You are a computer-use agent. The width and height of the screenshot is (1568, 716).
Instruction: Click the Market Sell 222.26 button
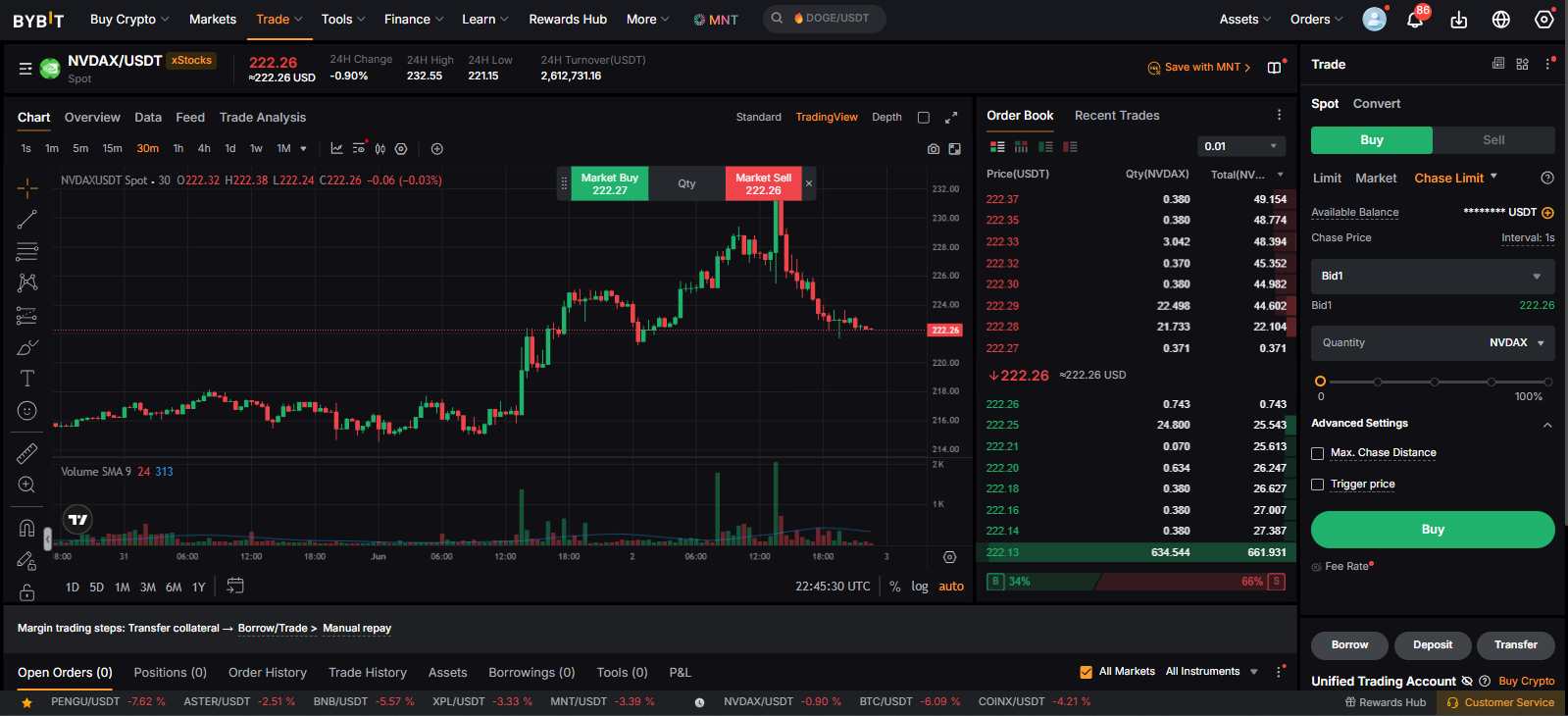point(764,183)
